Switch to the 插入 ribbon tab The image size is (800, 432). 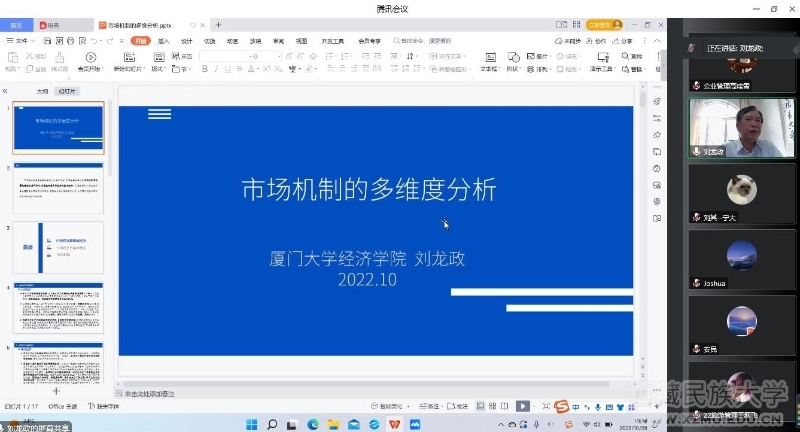click(164, 41)
